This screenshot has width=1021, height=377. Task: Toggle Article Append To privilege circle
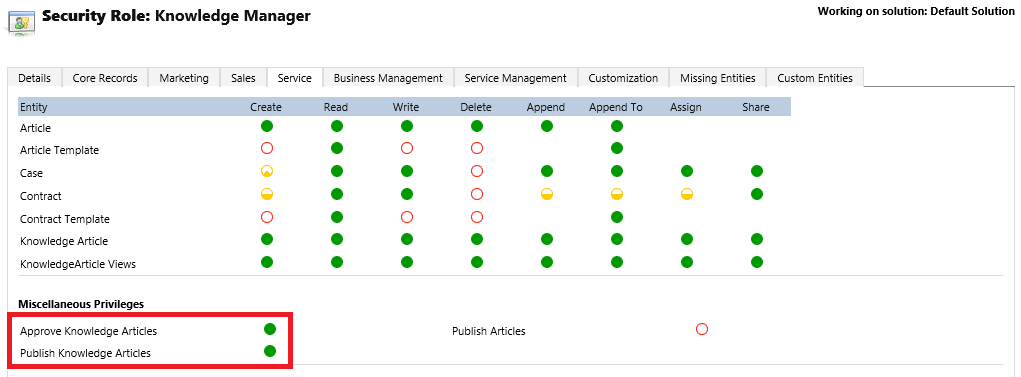617,126
